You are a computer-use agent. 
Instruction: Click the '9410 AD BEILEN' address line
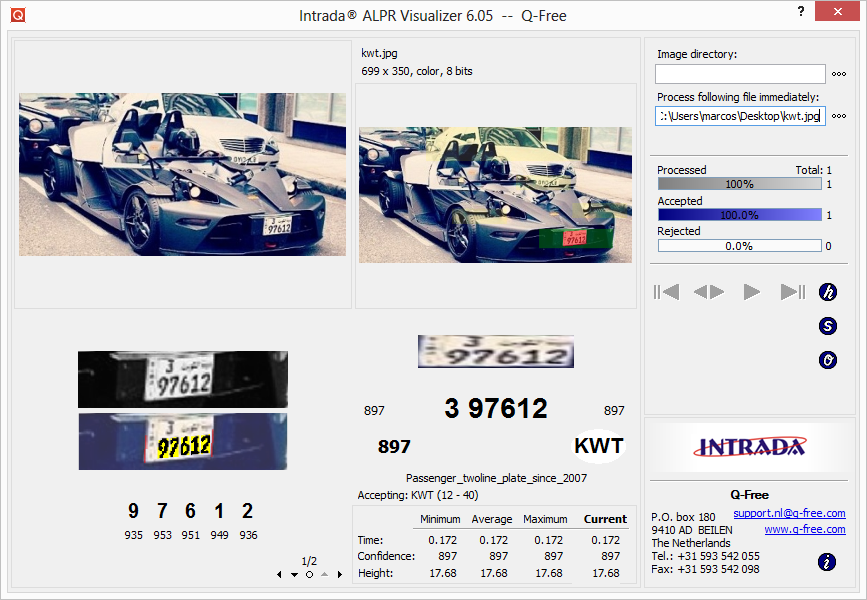pyautogui.click(x=692, y=530)
